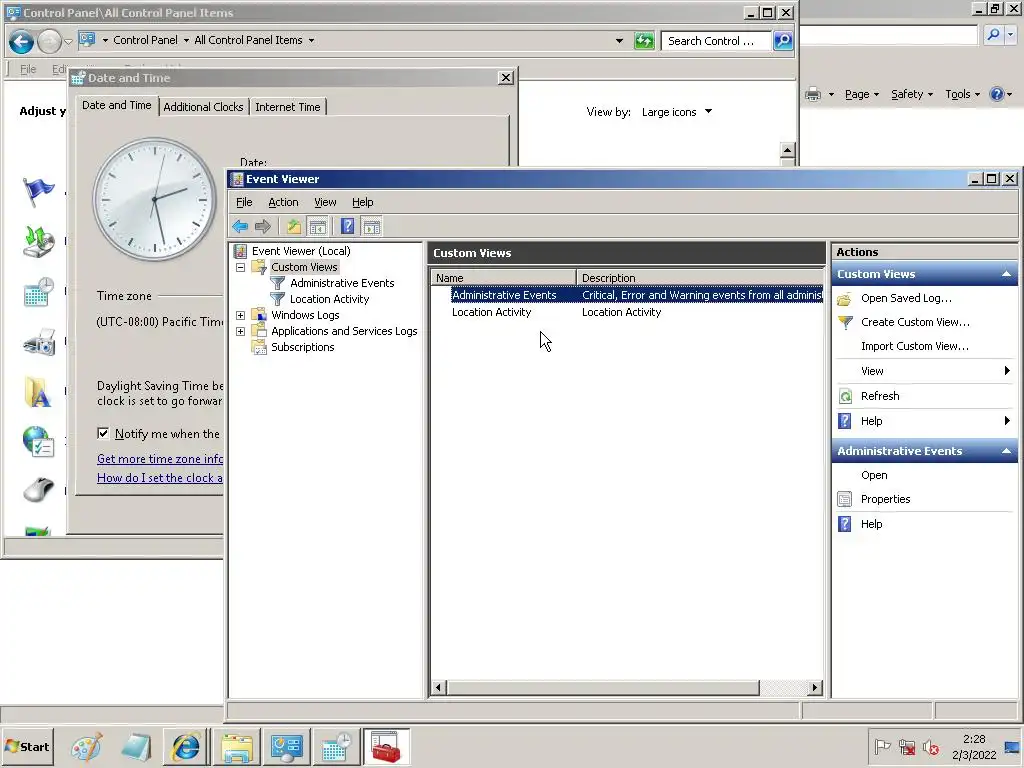The image size is (1024, 768).
Task: Switch to the Internet Time tab
Action: 287,107
